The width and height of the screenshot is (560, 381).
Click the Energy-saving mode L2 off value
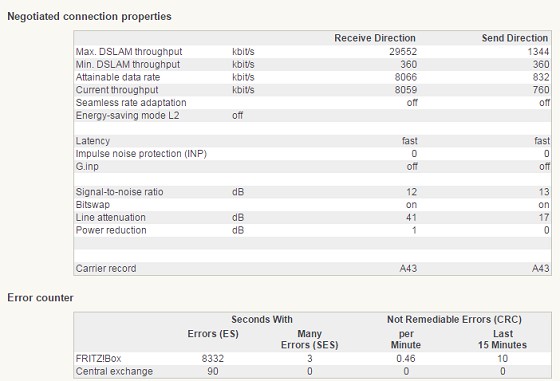(238, 116)
